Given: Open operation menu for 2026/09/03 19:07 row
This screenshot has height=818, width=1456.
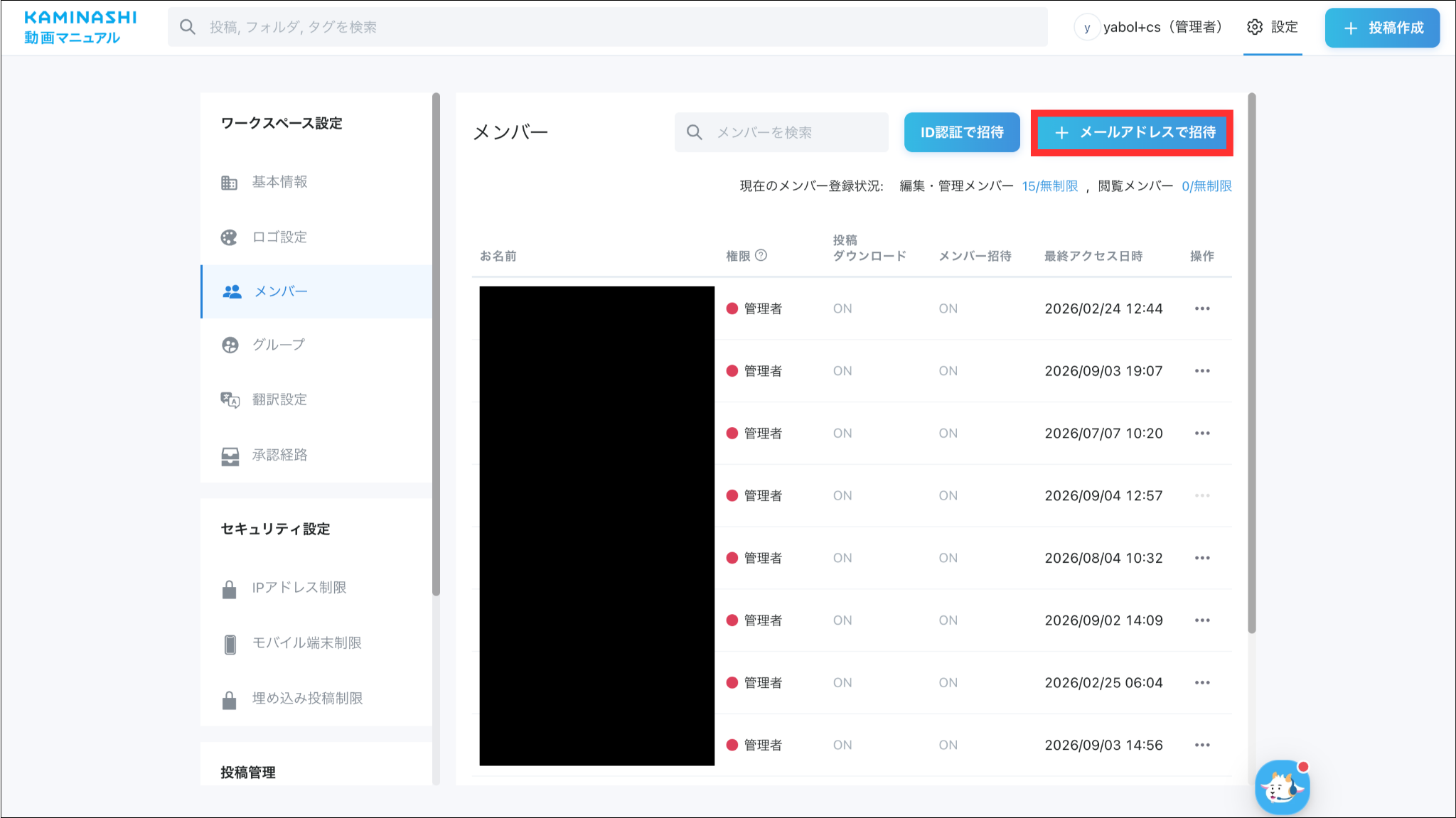Looking at the screenshot, I should point(1202,371).
